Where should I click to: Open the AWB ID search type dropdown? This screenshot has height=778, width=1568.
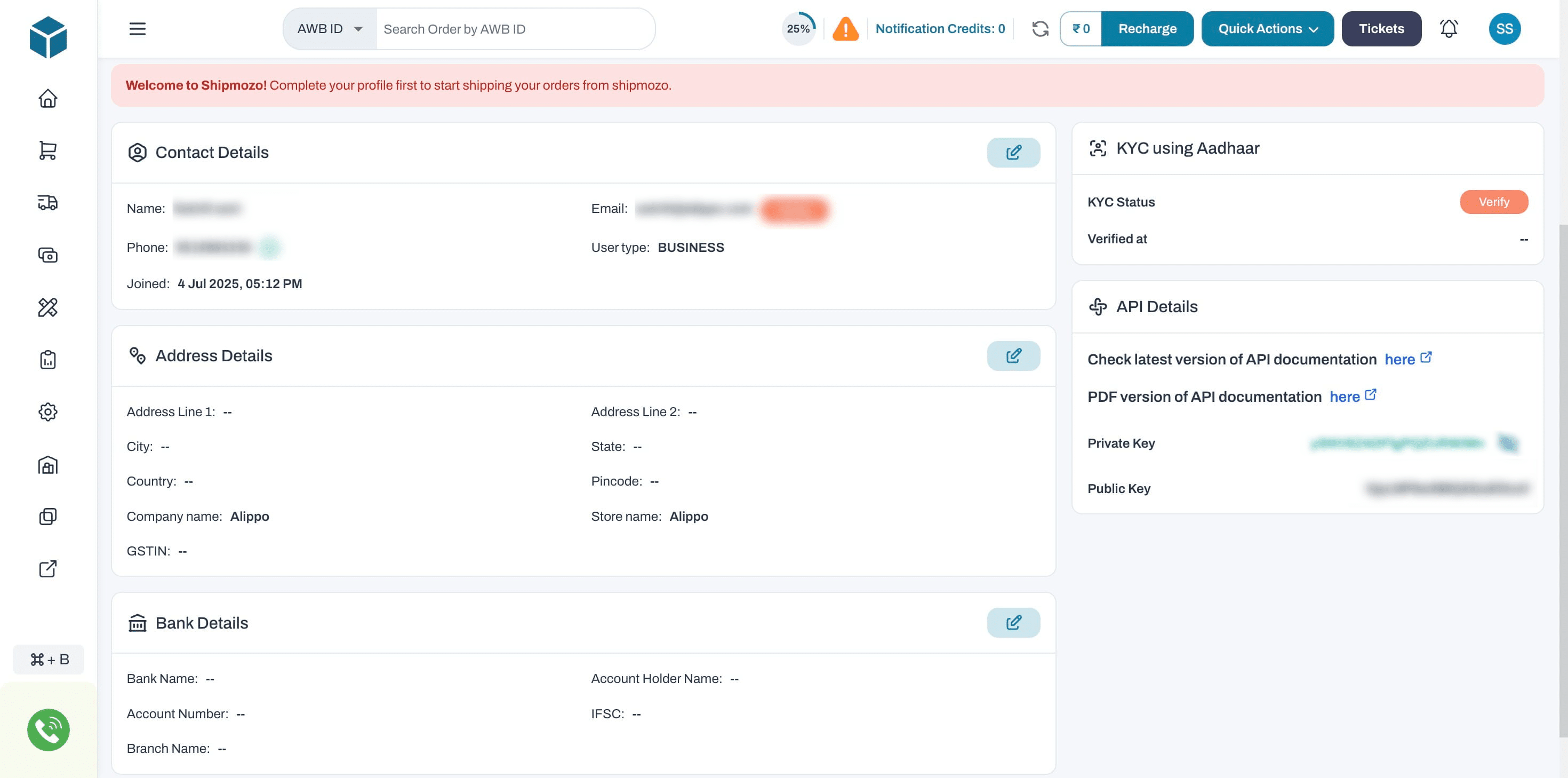(x=329, y=29)
